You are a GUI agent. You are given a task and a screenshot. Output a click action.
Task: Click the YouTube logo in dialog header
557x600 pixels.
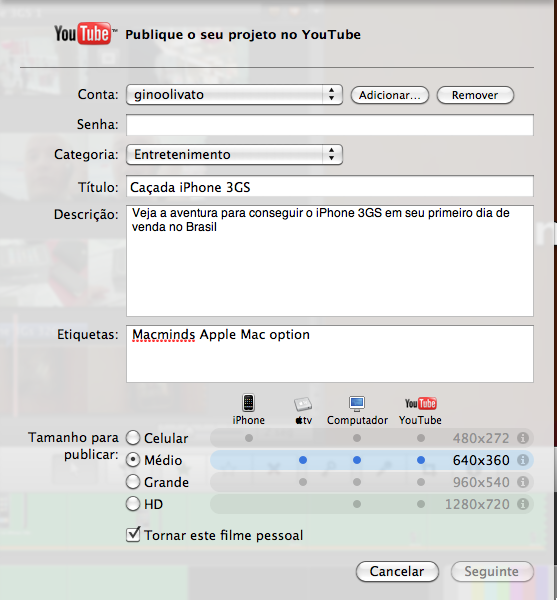point(85,33)
